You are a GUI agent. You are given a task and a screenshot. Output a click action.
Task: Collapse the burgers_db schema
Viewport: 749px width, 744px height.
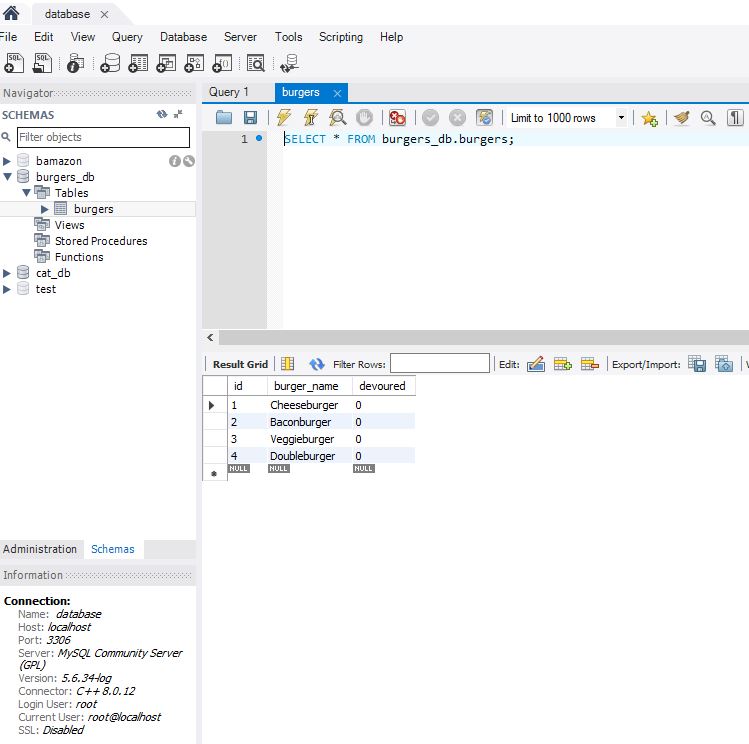pos(7,177)
